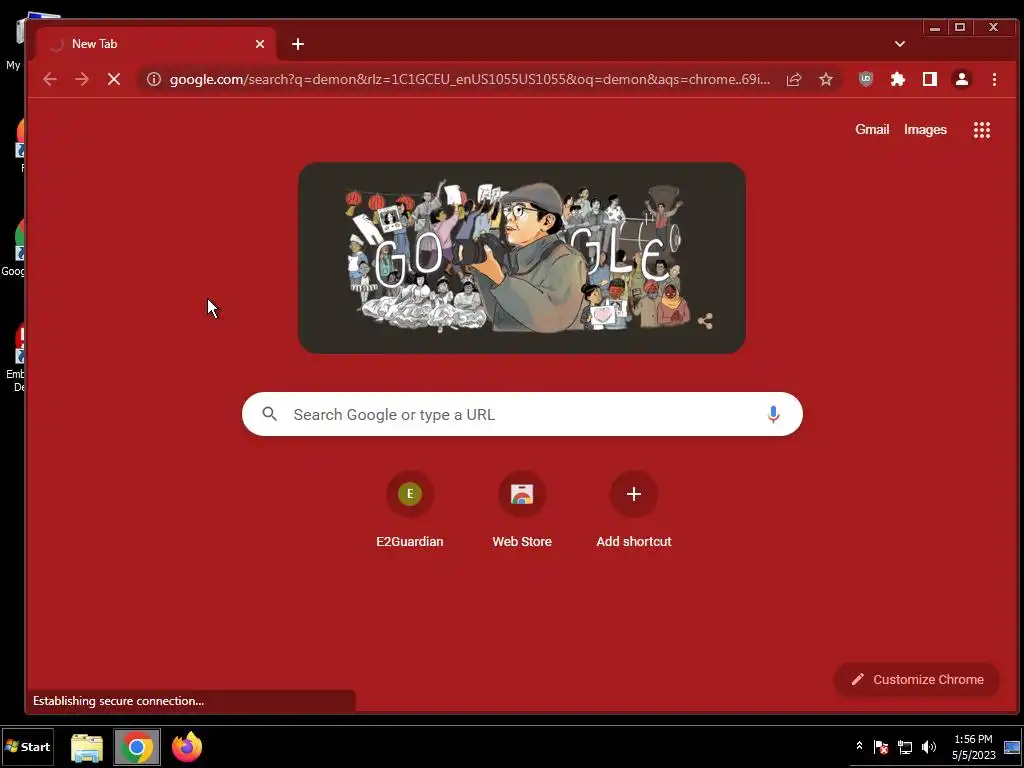Viewport: 1024px width, 768px height.
Task: Open the E2Guardian shortcut
Action: 410,511
